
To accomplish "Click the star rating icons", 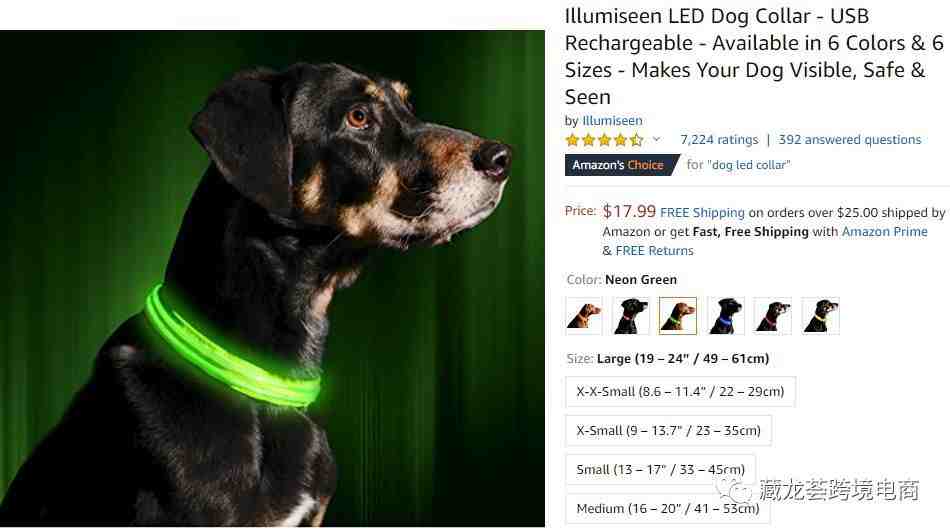I will pyautogui.click(x=604, y=141).
